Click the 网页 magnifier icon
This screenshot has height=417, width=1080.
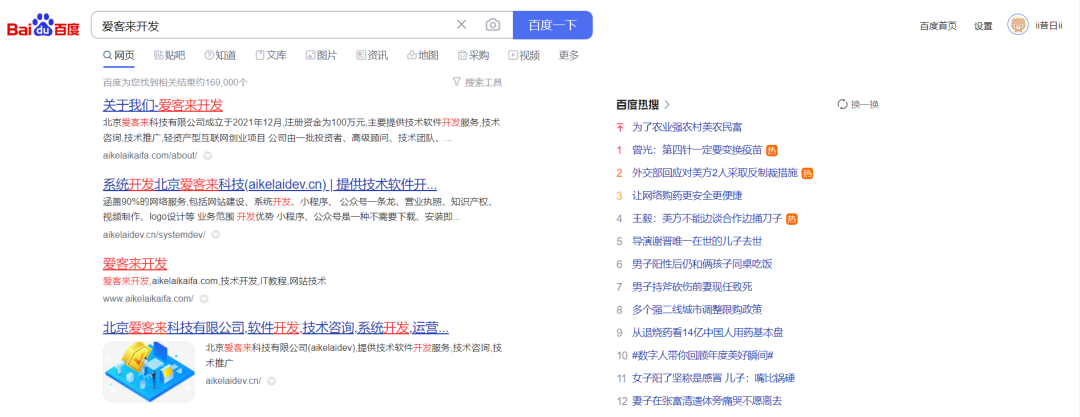point(107,55)
